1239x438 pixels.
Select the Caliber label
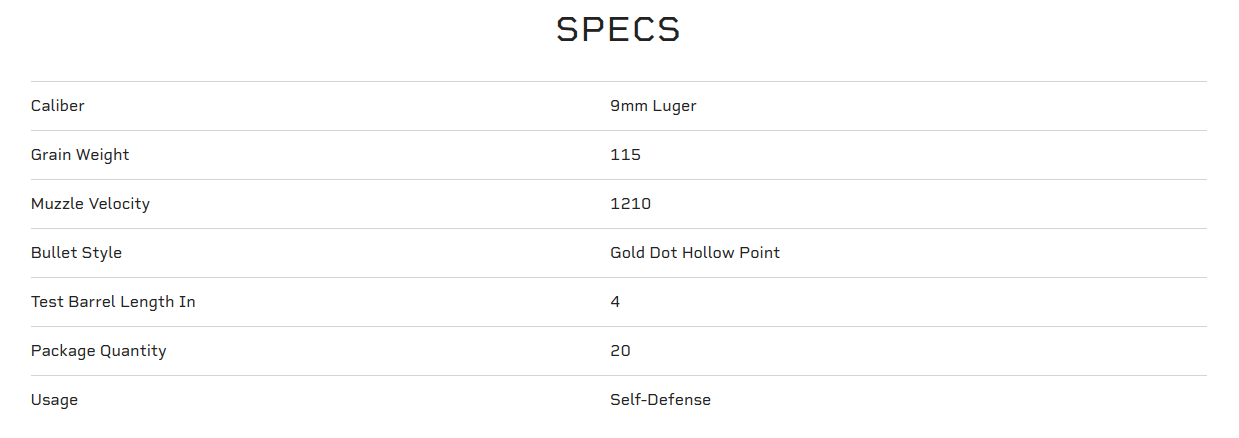(x=57, y=106)
